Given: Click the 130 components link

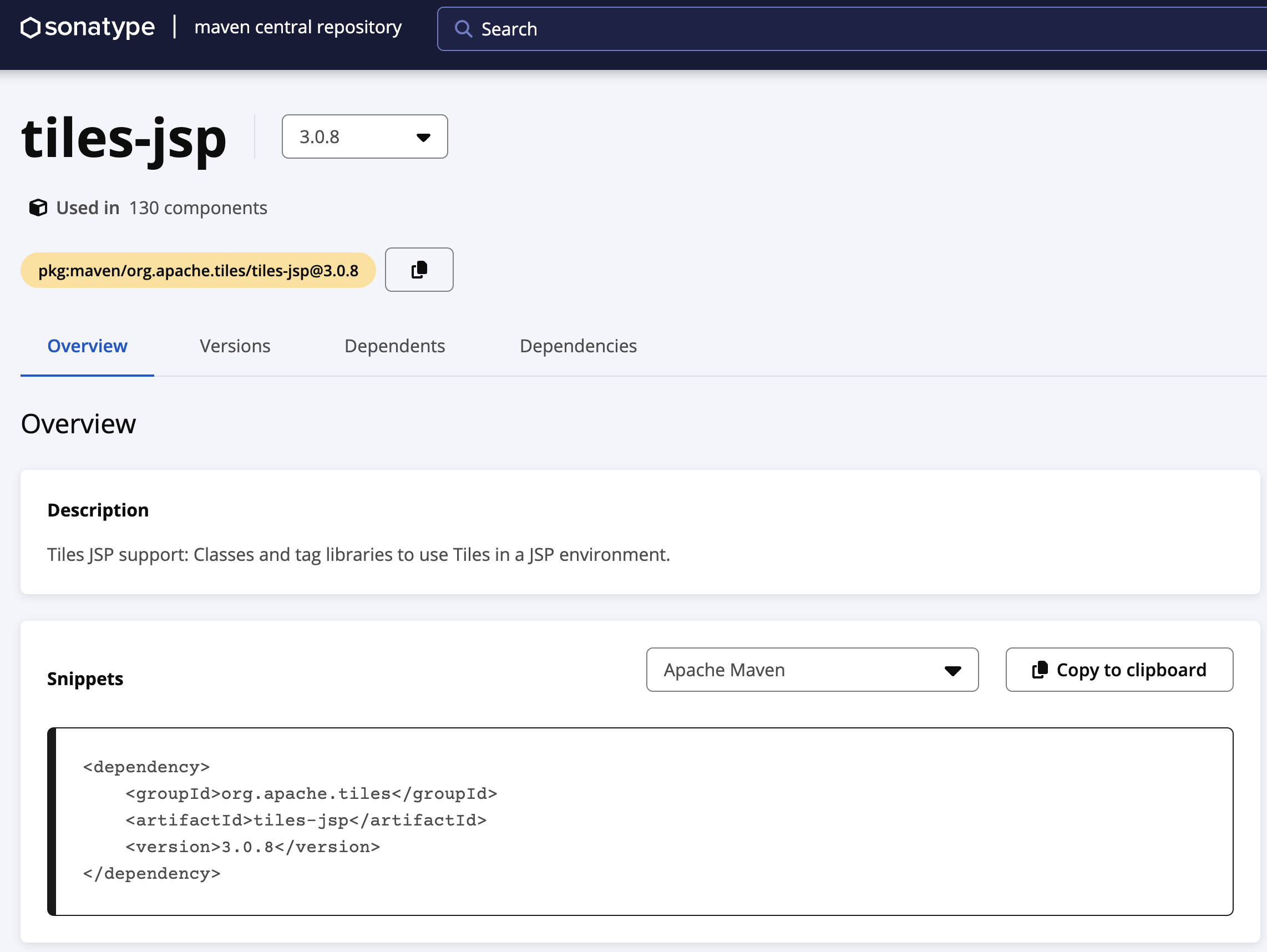Looking at the screenshot, I should (198, 208).
